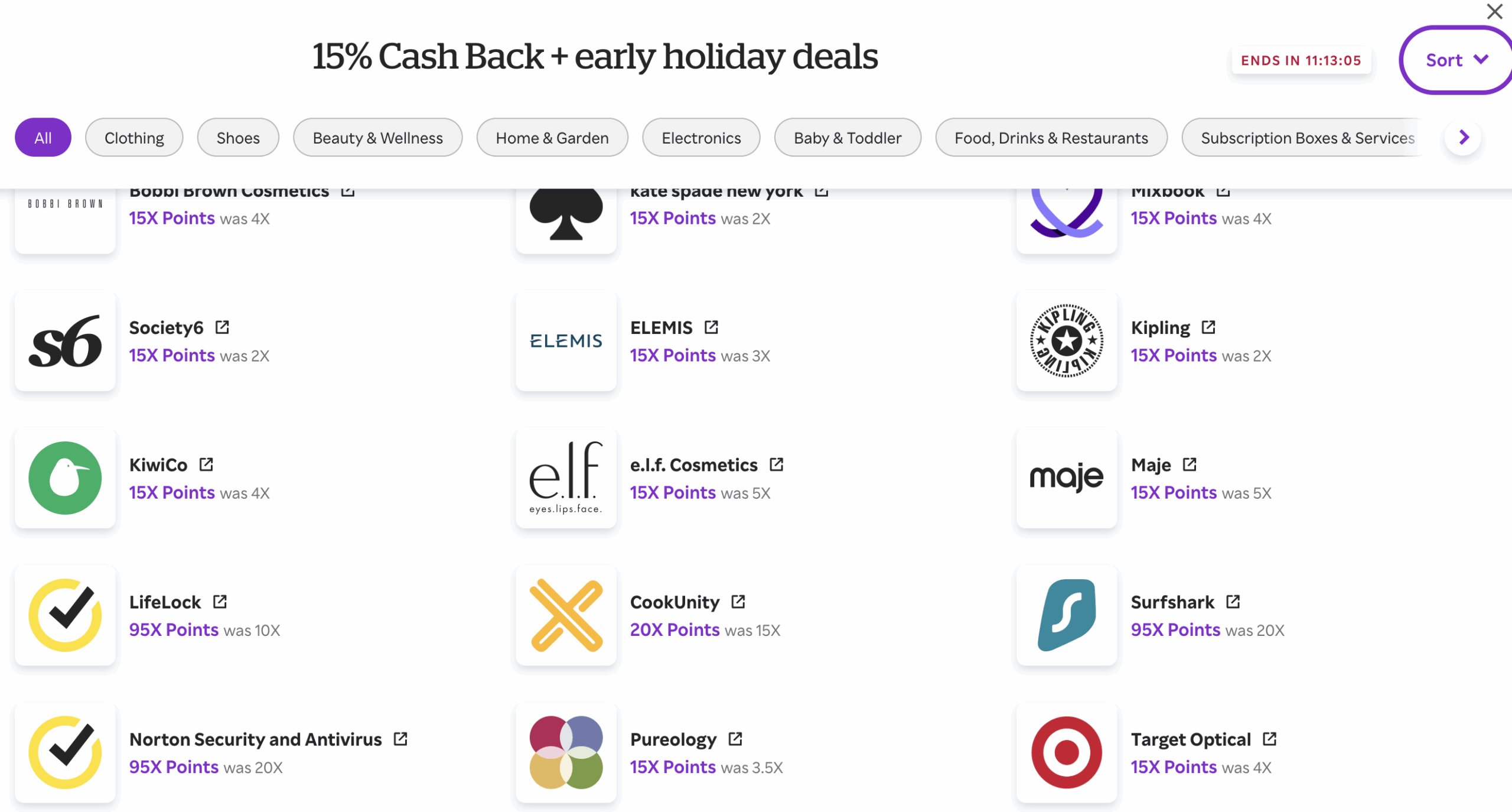The height and width of the screenshot is (812, 1512).
Task: Open the CookUnity yellow X logo
Action: [566, 615]
